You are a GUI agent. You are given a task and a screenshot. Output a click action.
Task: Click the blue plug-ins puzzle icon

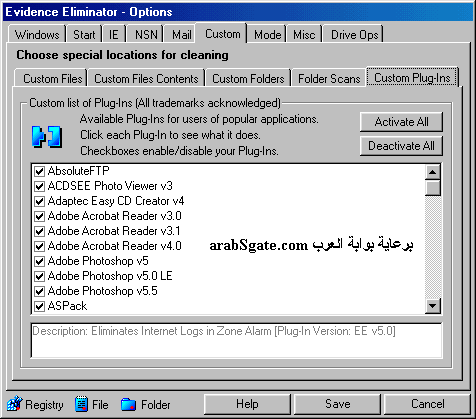click(x=47, y=136)
